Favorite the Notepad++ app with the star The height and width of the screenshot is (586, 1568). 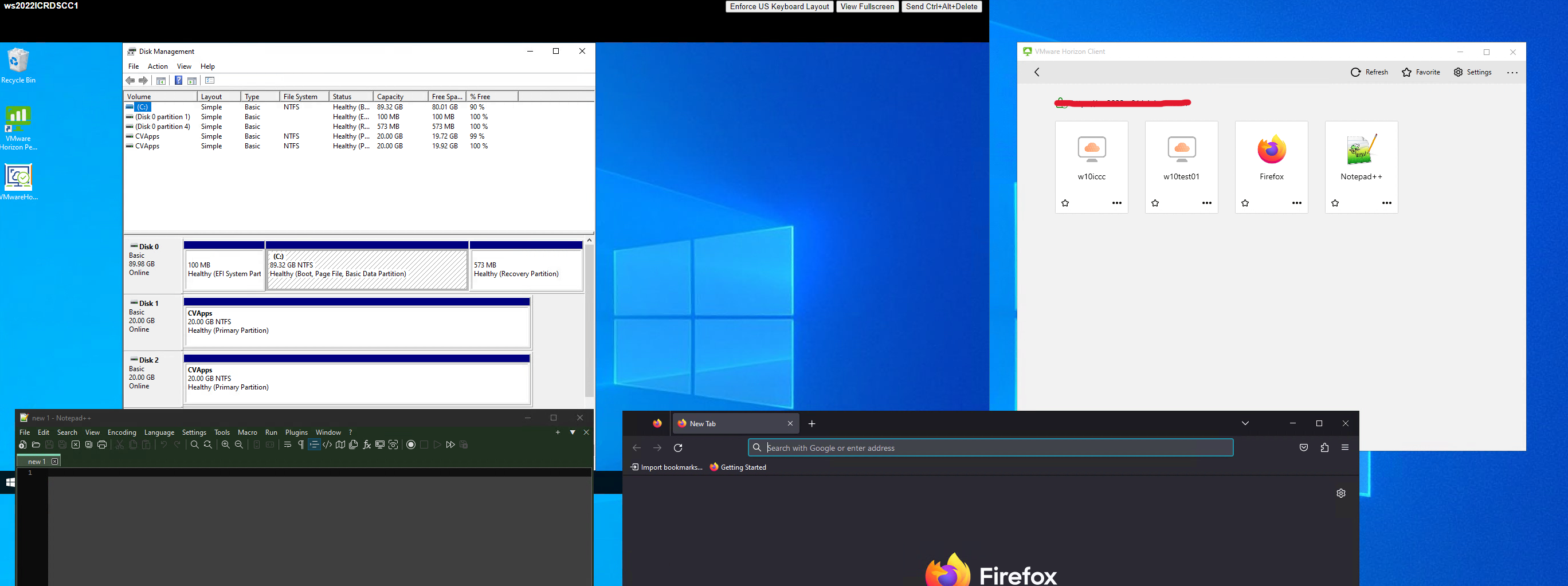click(x=1335, y=203)
